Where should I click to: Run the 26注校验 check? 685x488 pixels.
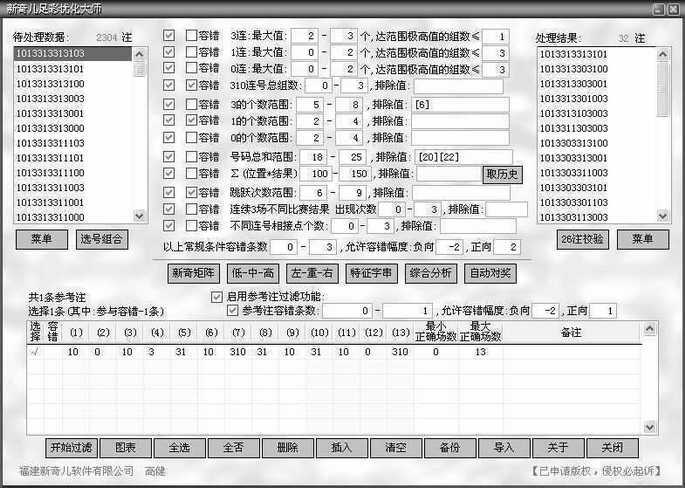pos(580,239)
